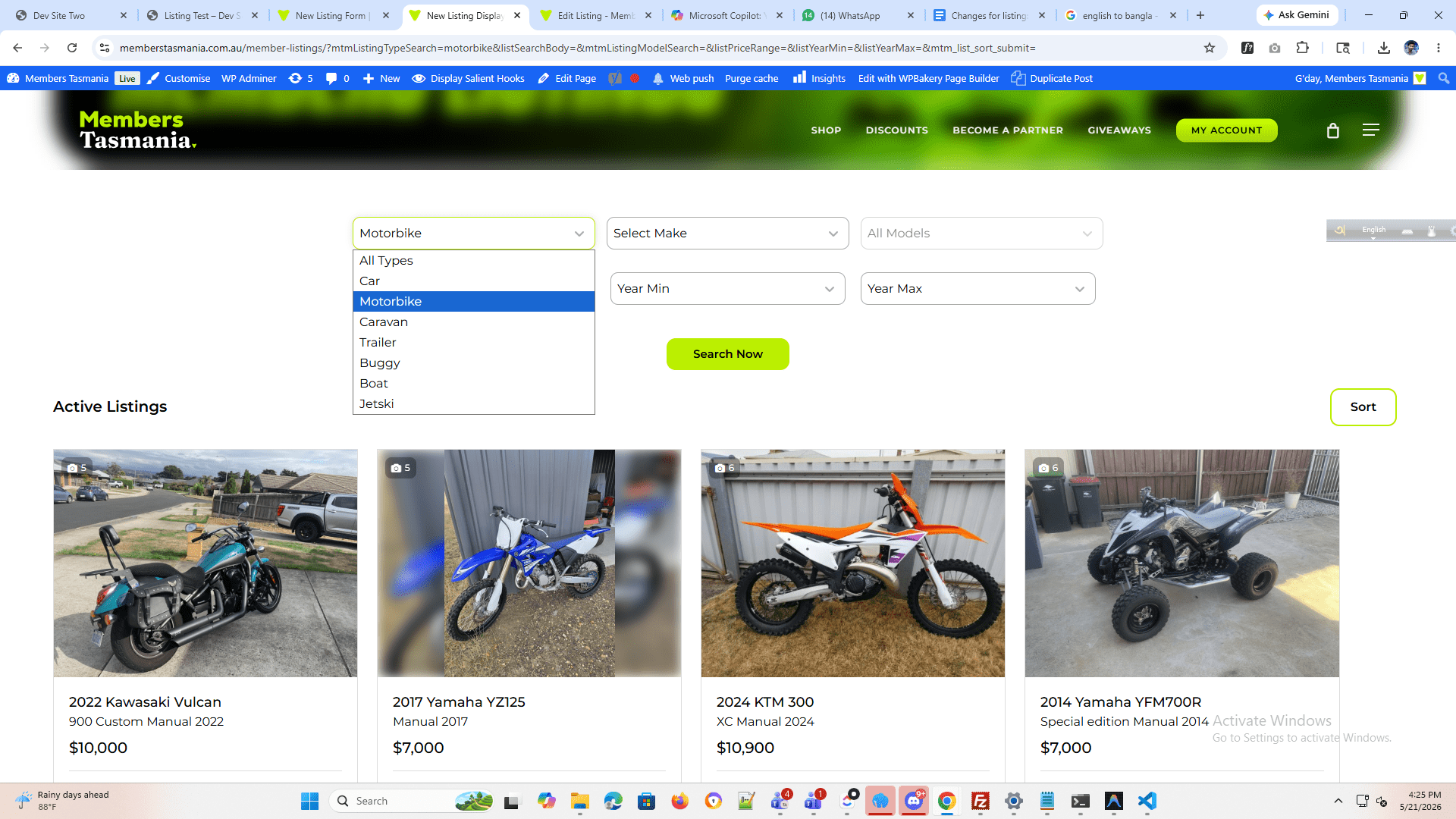Open Google Chrome taskbar icon

[947, 801]
